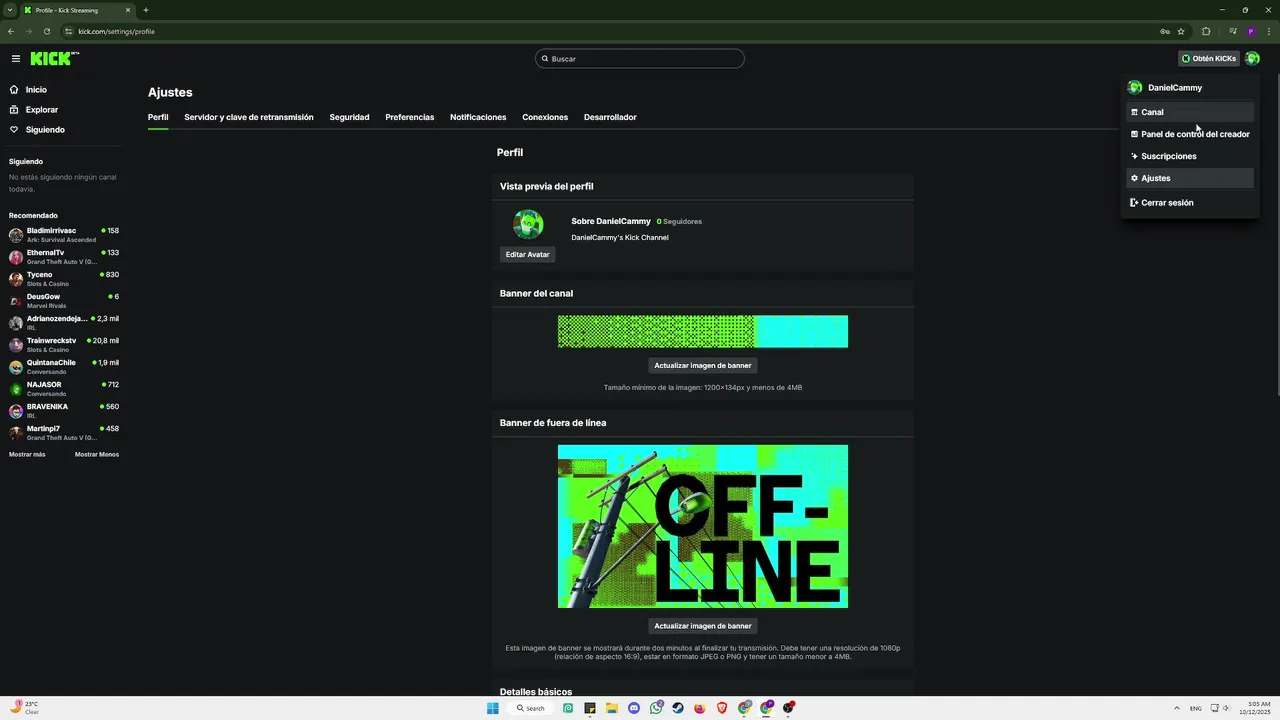1280x720 pixels.
Task: Open the Preferencias tab
Action: [410, 117]
